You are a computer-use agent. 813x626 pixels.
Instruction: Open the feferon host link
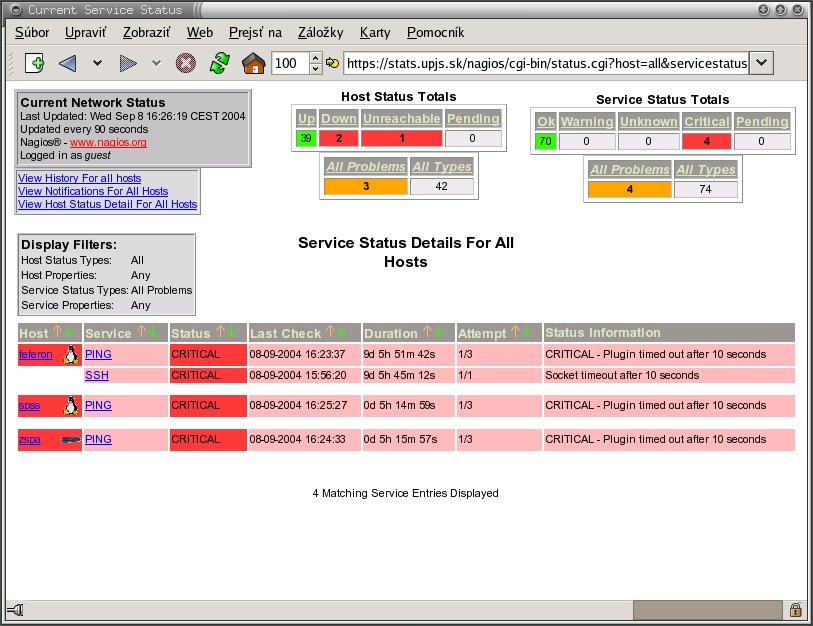pyautogui.click(x=36, y=354)
